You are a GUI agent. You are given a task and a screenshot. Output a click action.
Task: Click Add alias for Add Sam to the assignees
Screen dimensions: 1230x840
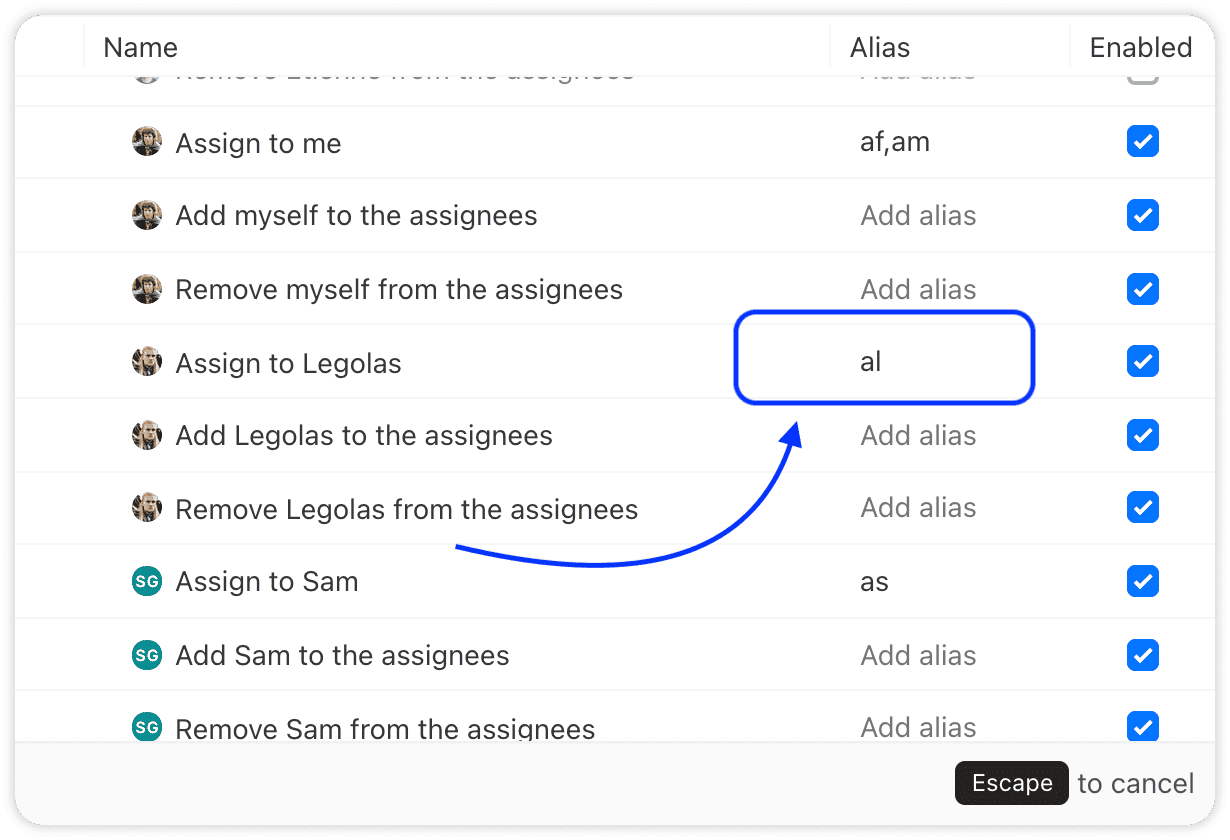(x=918, y=656)
